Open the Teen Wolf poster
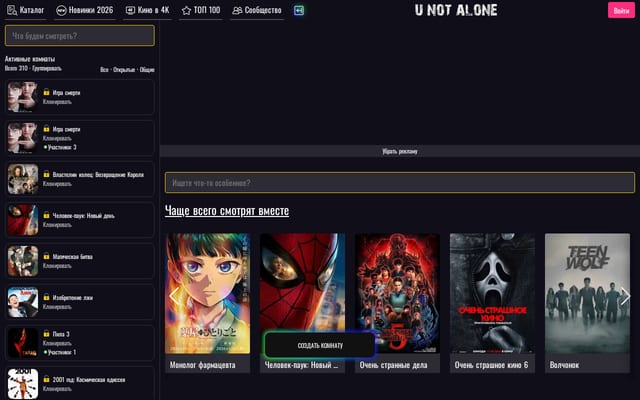Image resolution: width=640 pixels, height=400 pixels. pyautogui.click(x=587, y=293)
